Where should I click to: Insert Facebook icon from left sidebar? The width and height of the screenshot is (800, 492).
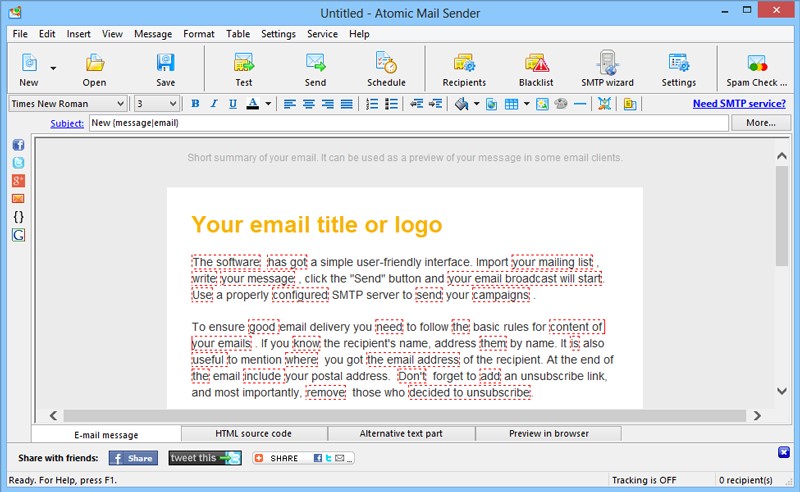18,145
